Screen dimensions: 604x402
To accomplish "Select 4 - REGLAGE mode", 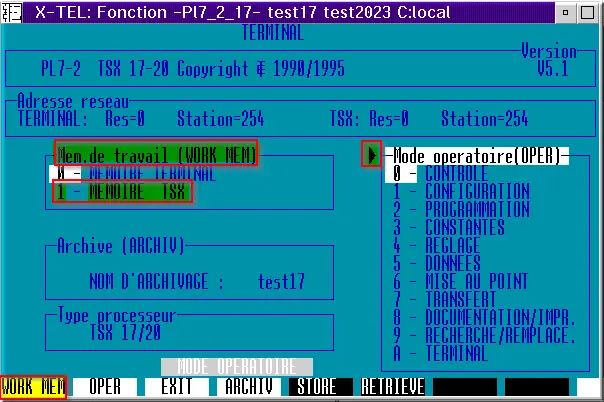I will coord(436,245).
